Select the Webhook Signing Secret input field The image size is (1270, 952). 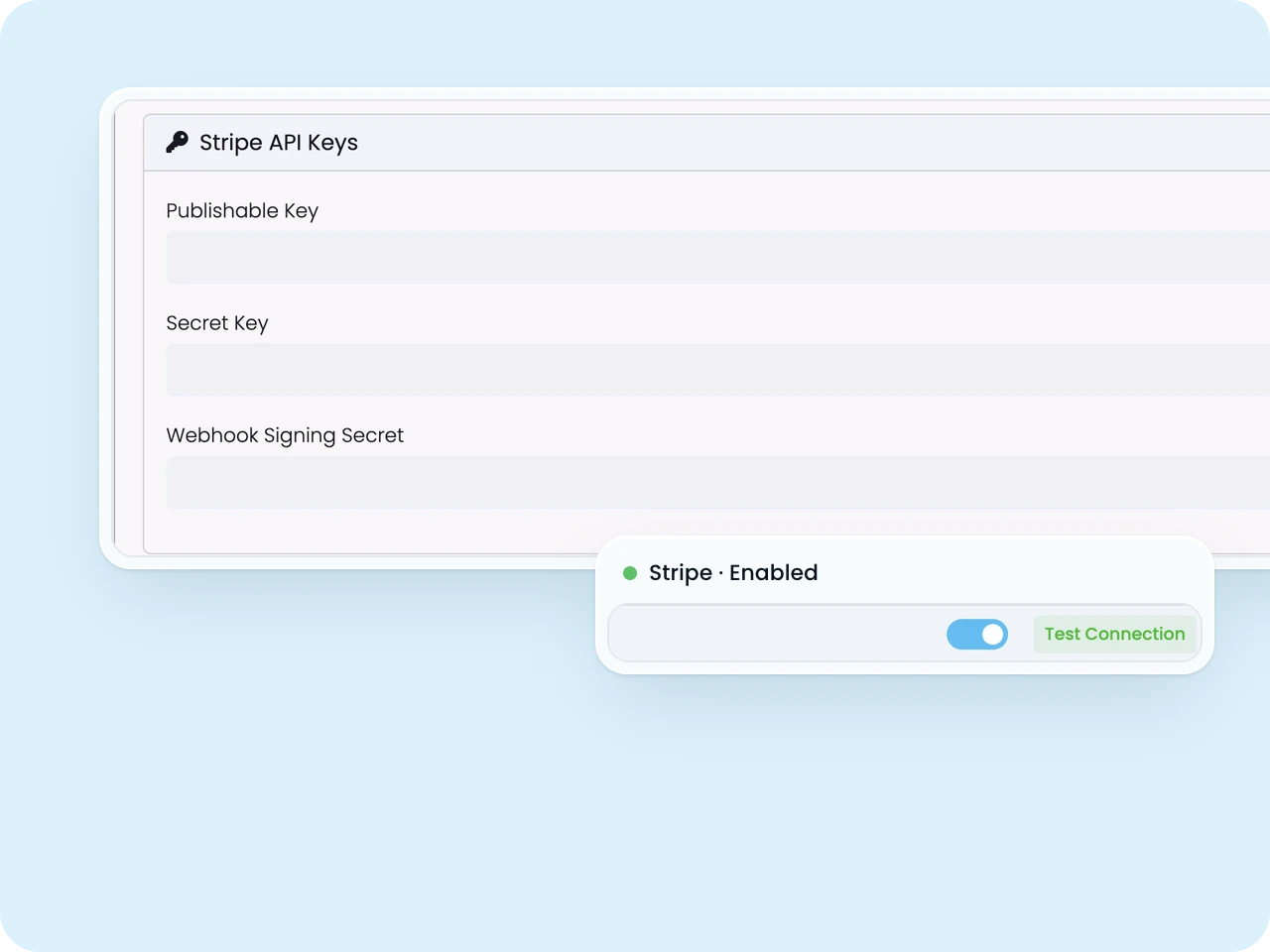(x=718, y=483)
